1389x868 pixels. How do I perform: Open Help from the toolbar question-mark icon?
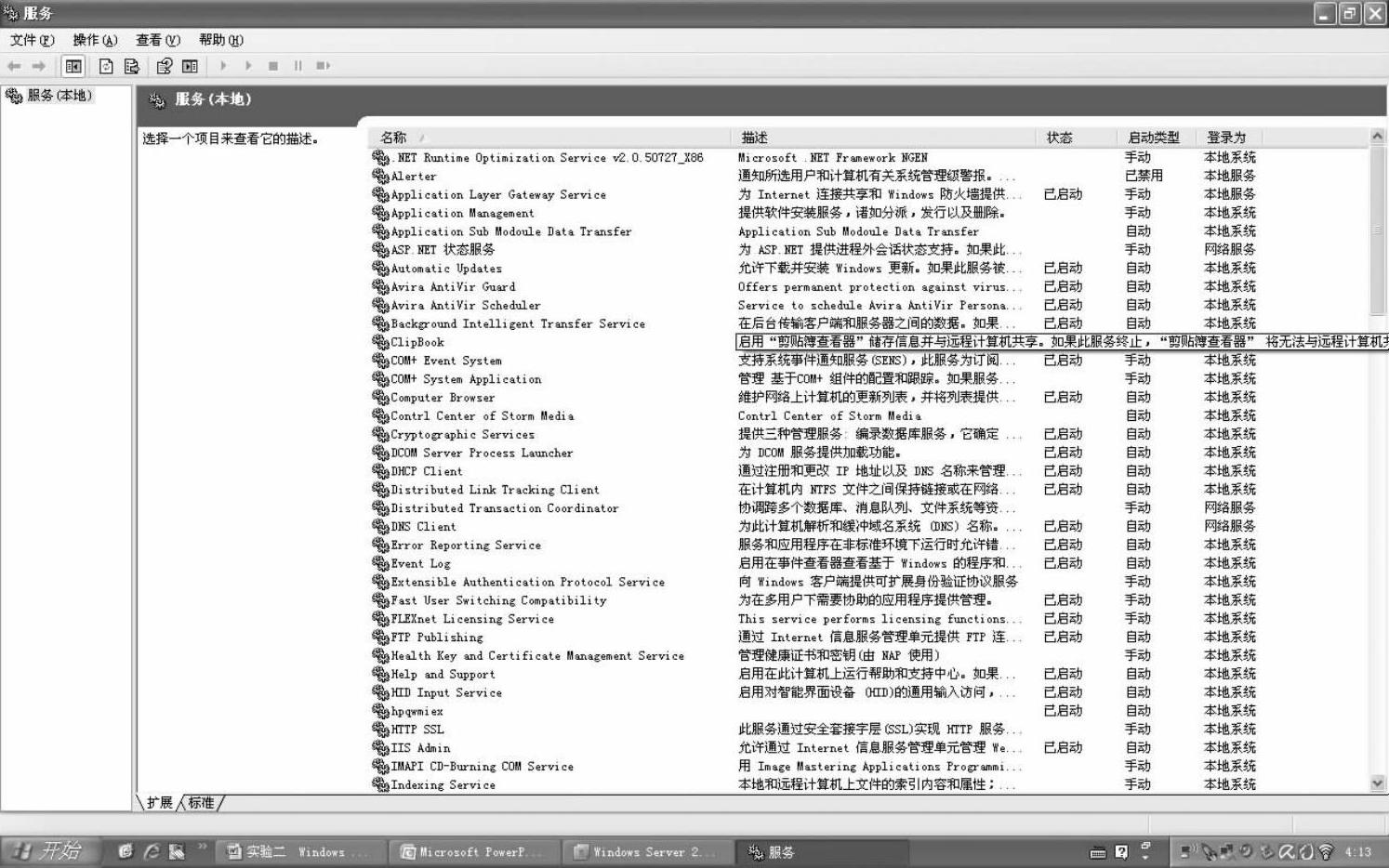click(x=165, y=66)
